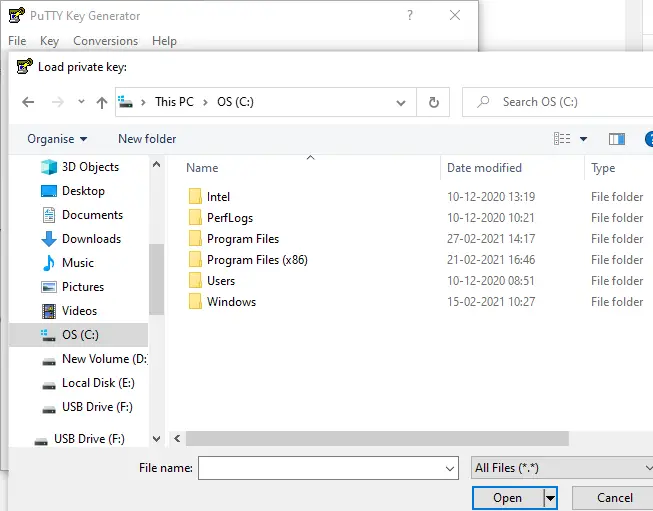Click the sidebar vertical scrollbar thumb
Viewport: 653px width, 511px height.
[157, 279]
